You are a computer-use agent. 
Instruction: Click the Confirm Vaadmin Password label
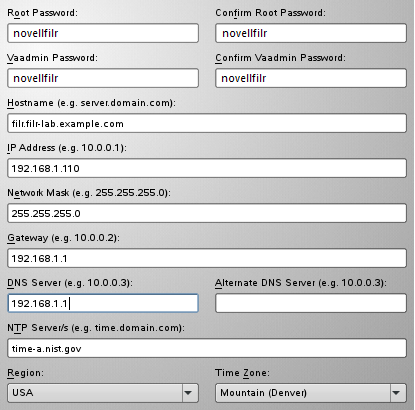click(280, 58)
